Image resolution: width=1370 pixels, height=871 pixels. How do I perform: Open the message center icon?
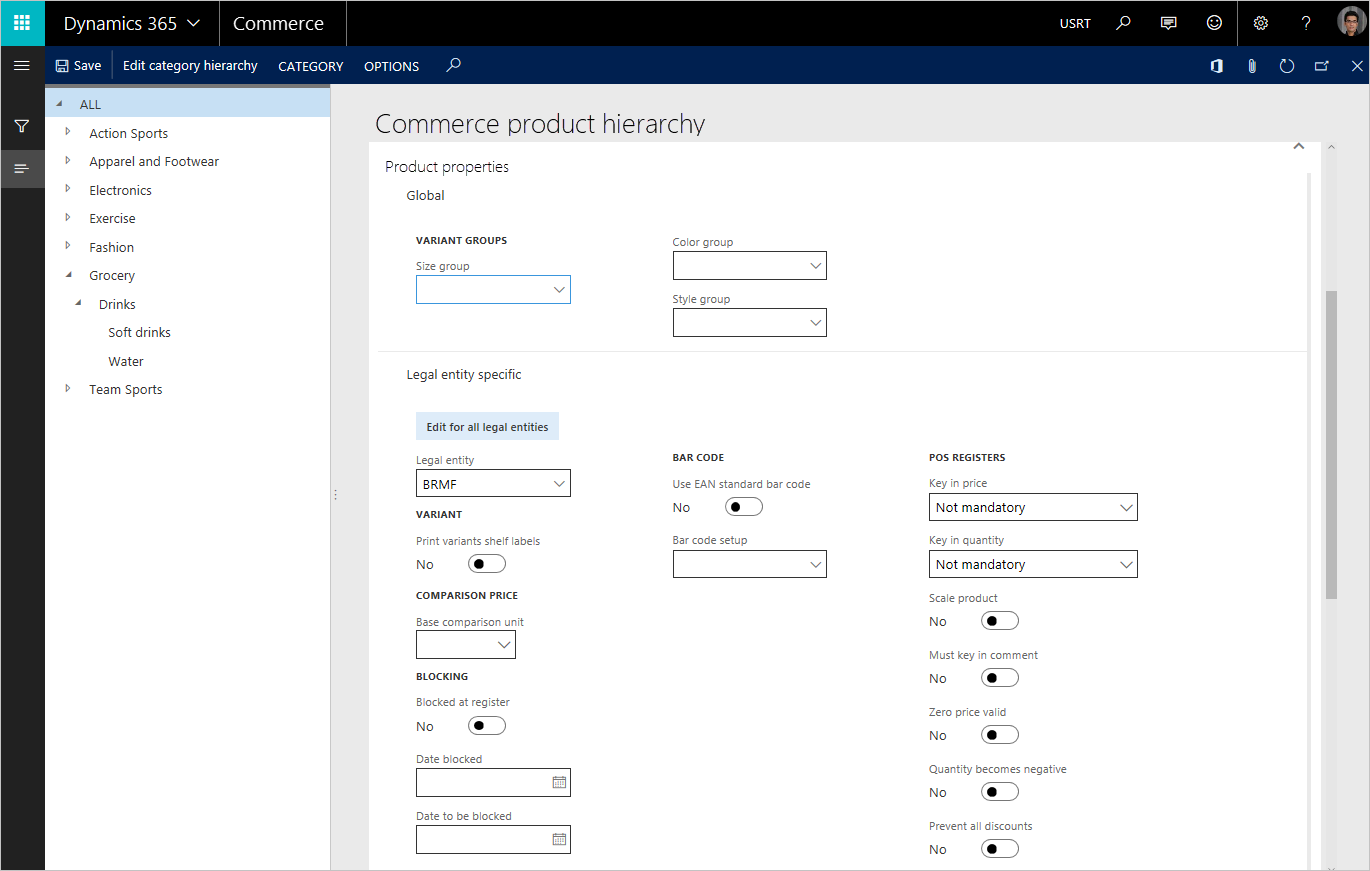coord(1168,22)
